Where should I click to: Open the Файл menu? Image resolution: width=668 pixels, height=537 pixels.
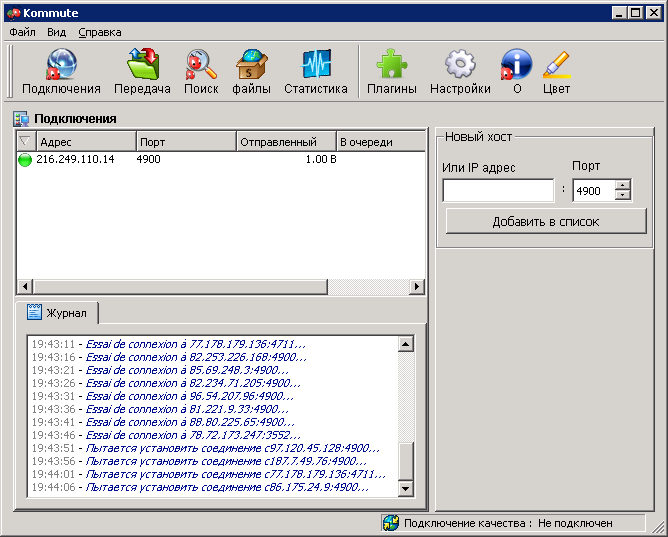[22, 32]
